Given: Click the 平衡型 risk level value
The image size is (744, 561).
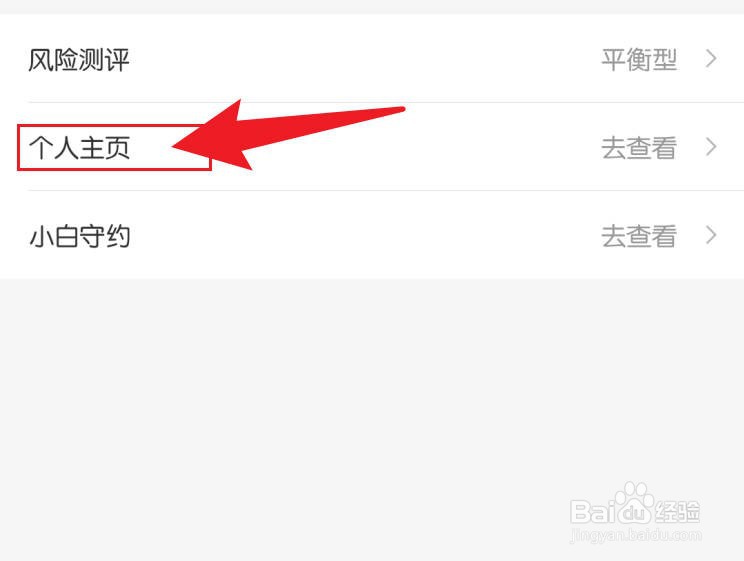Looking at the screenshot, I should point(639,59).
